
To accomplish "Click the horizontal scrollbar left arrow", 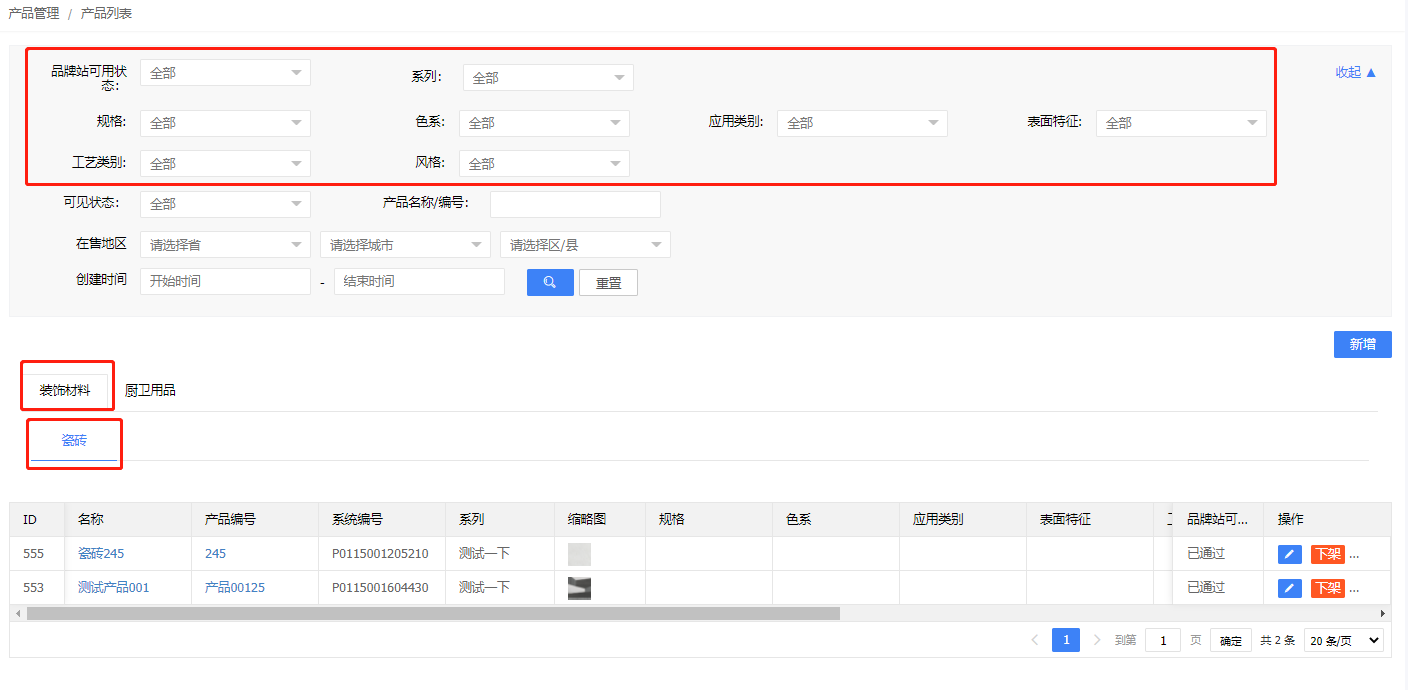I will coord(18,613).
